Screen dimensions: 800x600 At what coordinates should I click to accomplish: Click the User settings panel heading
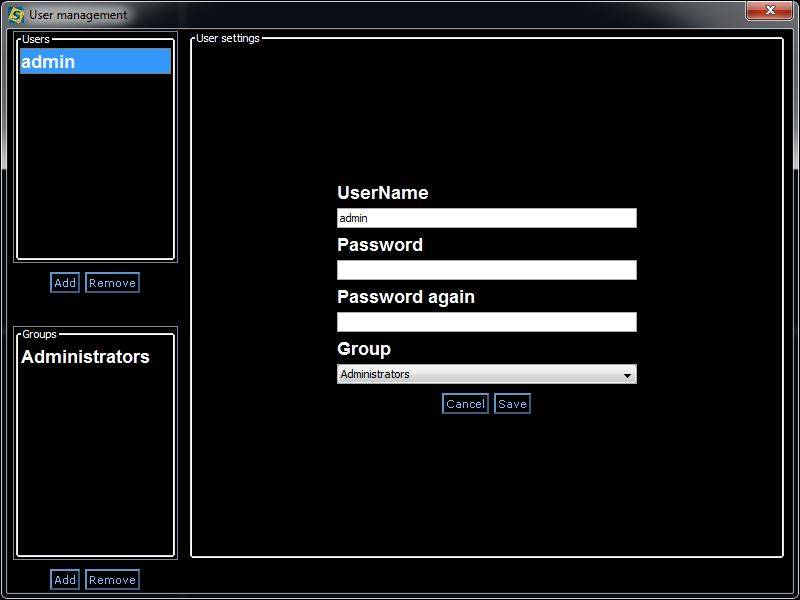228,39
